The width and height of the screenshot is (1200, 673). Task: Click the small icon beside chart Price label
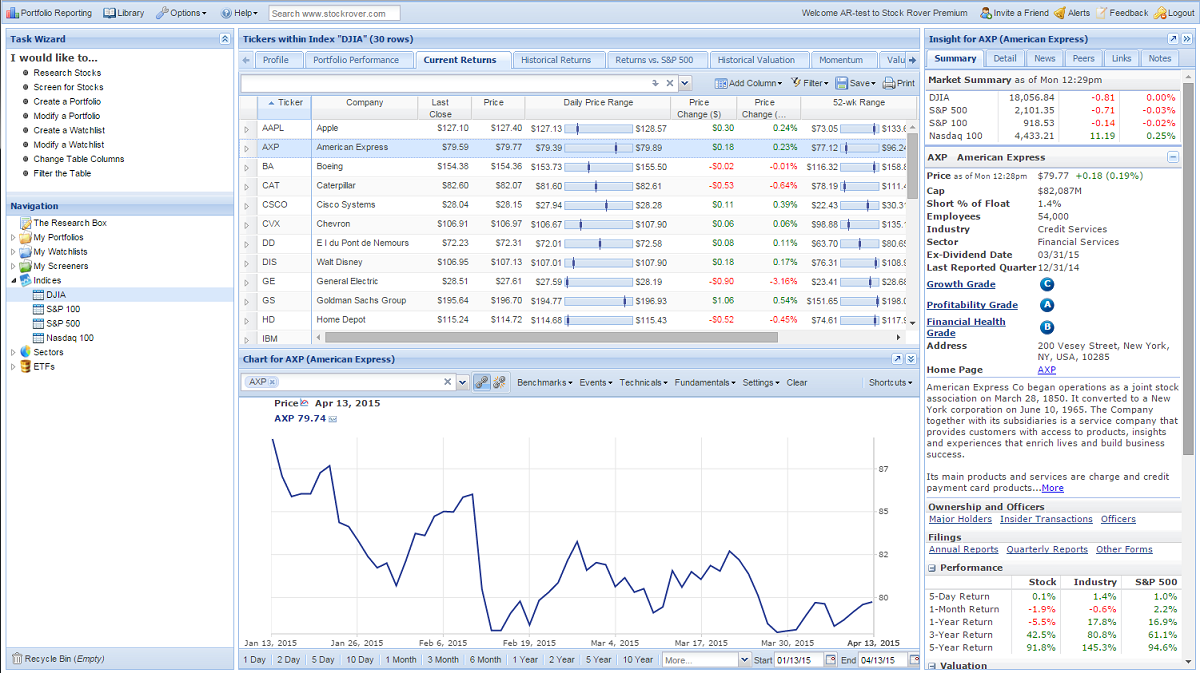tap(305, 403)
